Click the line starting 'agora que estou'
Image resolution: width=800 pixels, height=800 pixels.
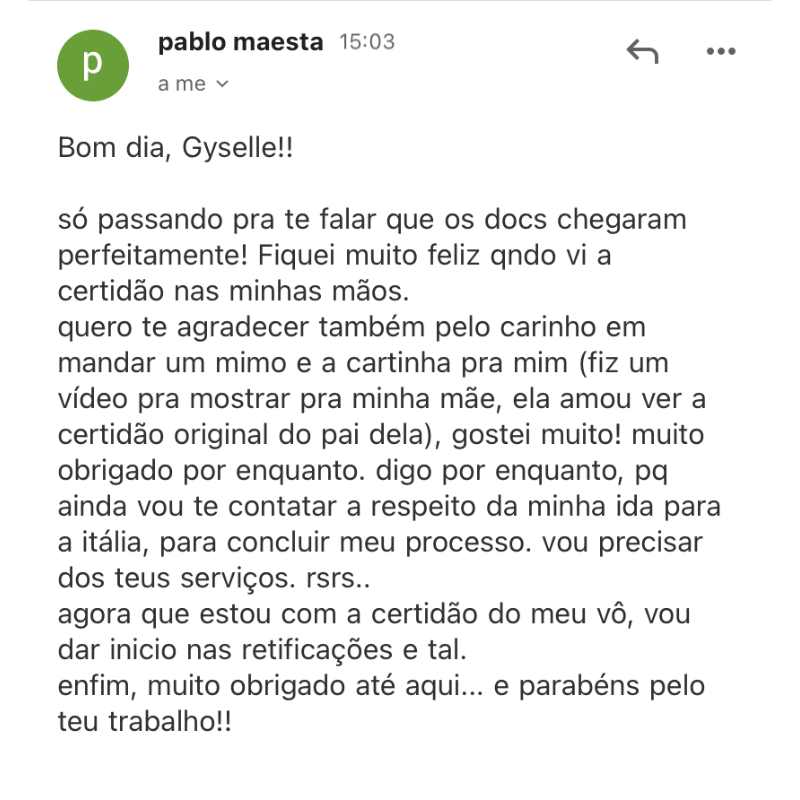pyautogui.click(x=374, y=614)
